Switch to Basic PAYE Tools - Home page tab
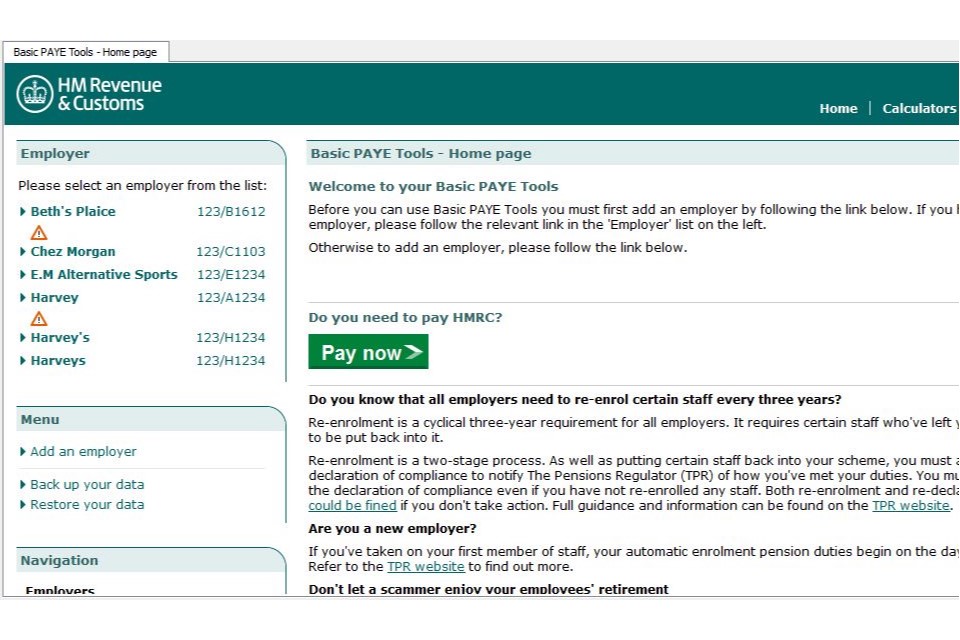Viewport: 960px width, 640px height. 85,52
